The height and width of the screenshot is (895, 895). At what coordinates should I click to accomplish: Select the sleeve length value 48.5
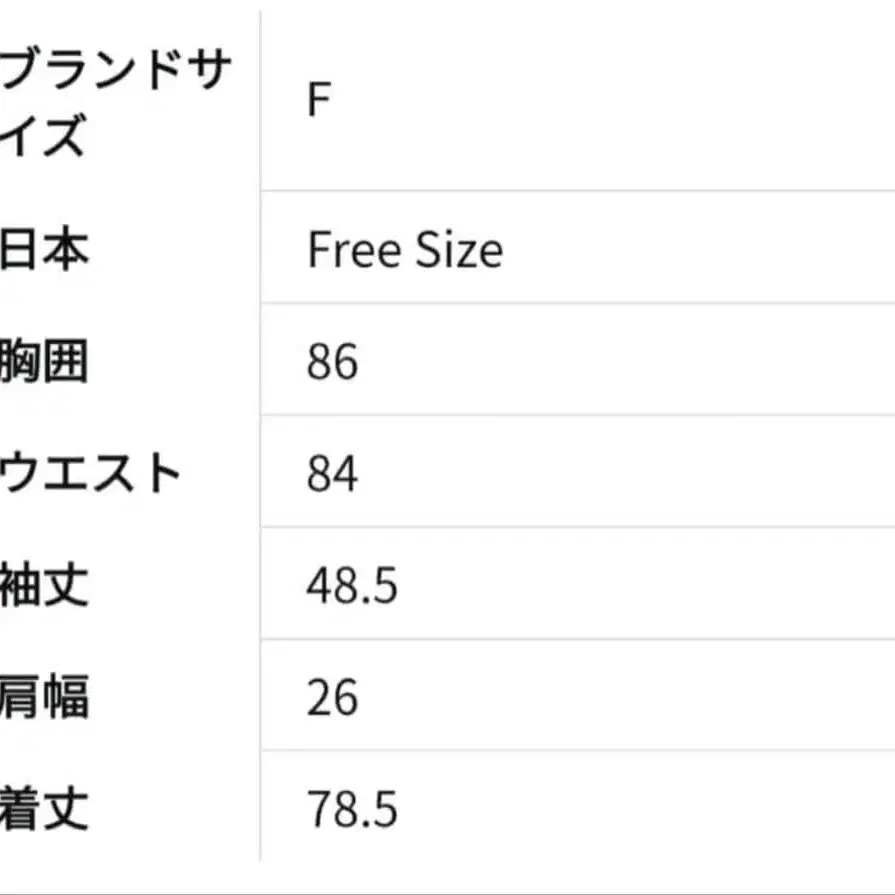point(352,586)
